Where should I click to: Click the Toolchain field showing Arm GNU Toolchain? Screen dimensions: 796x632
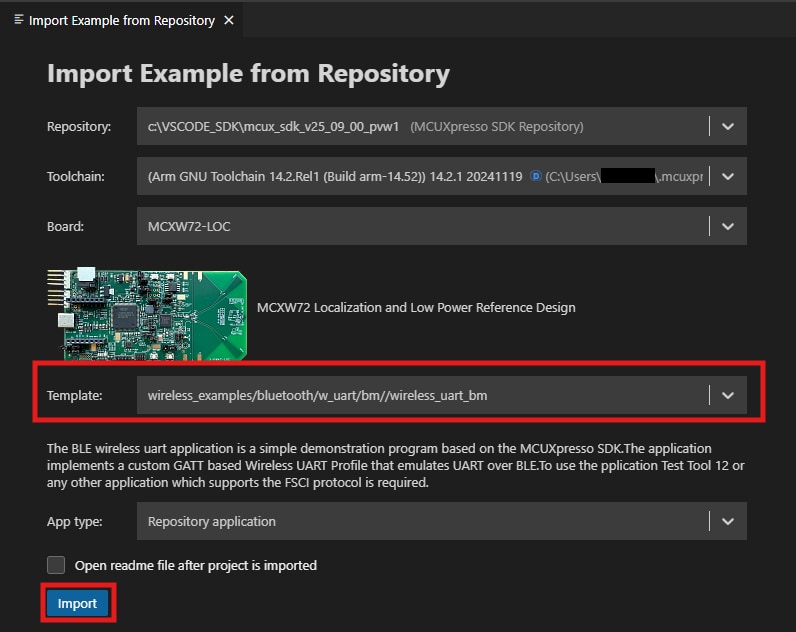pos(442,177)
